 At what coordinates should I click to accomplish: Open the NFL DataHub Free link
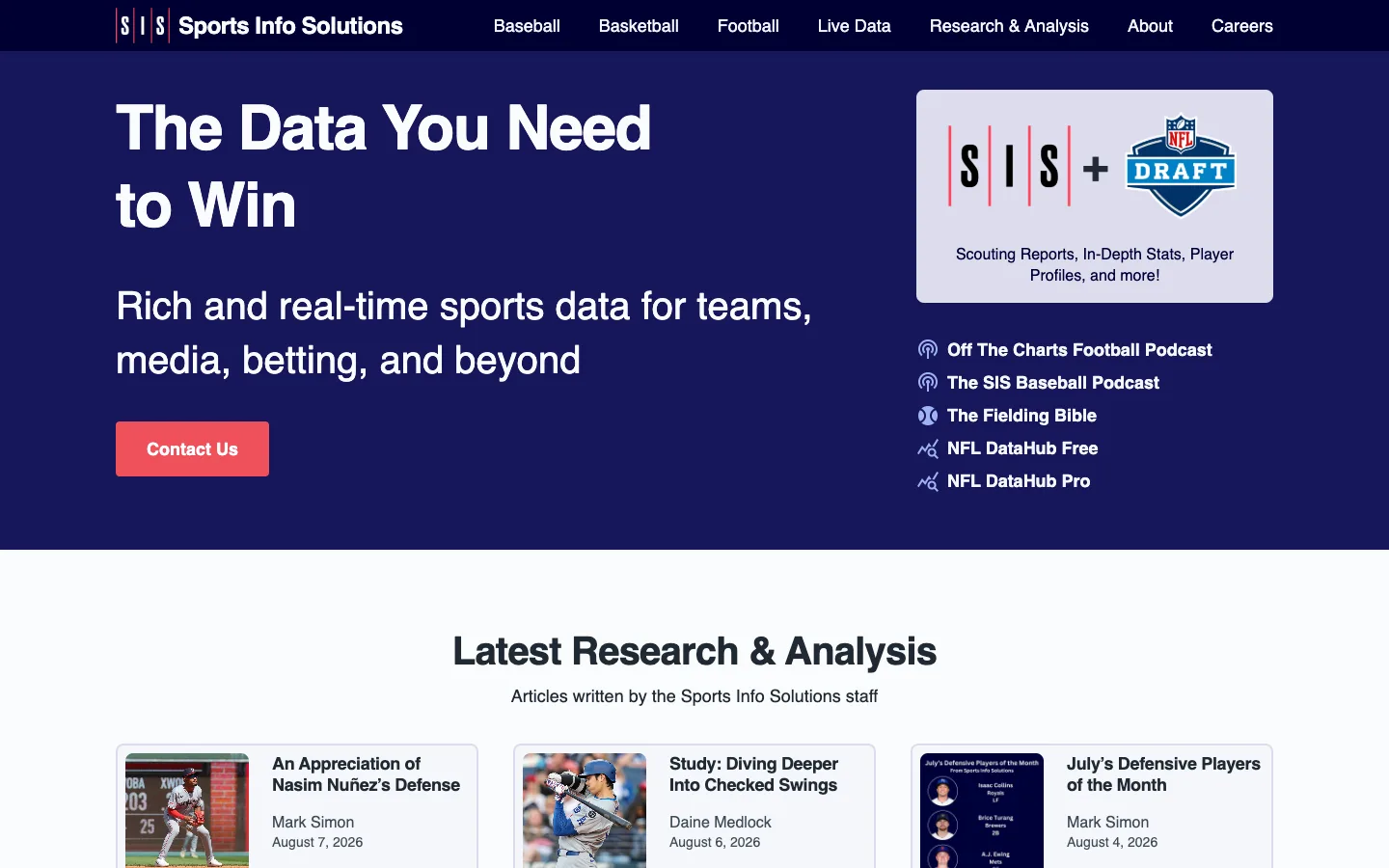(x=1022, y=448)
